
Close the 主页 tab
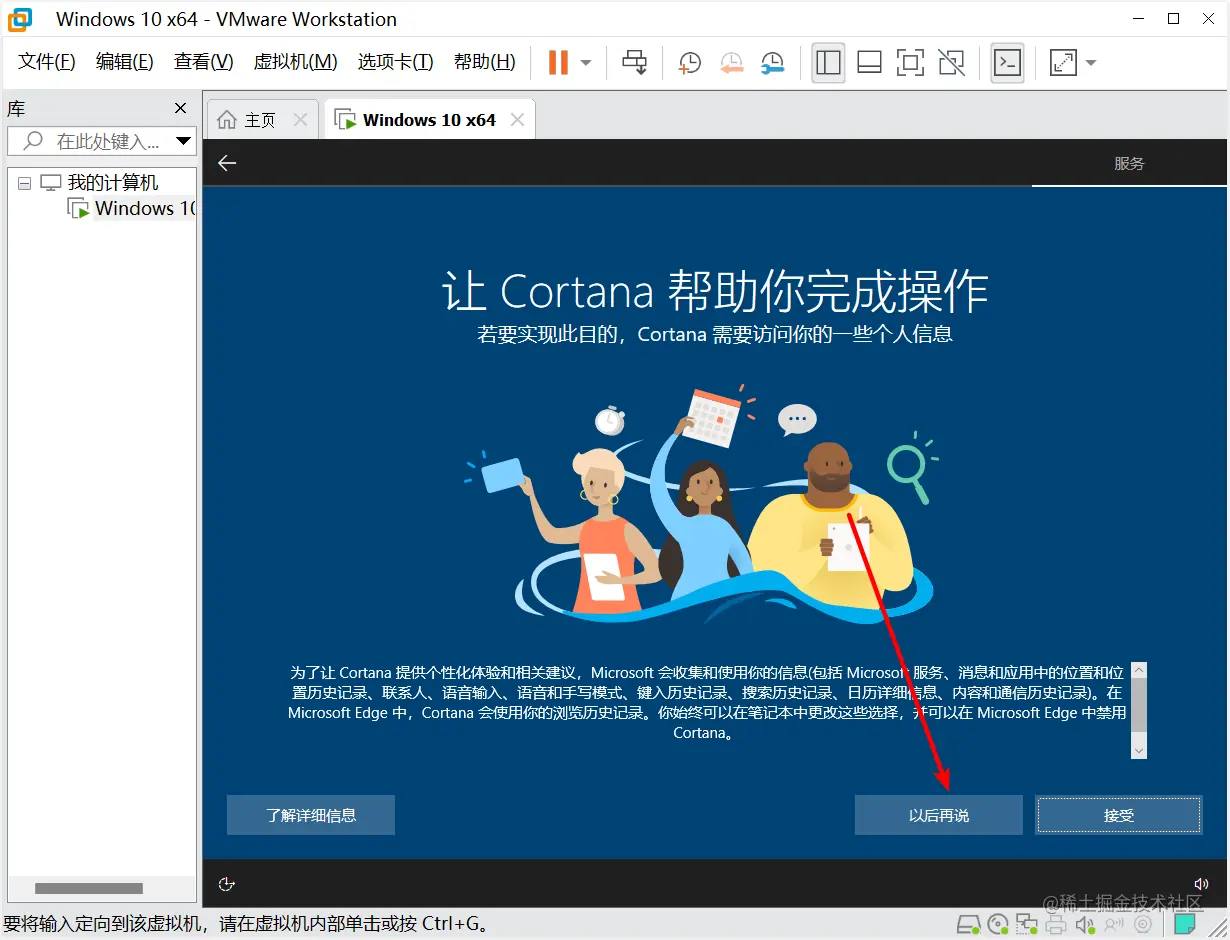click(x=299, y=120)
